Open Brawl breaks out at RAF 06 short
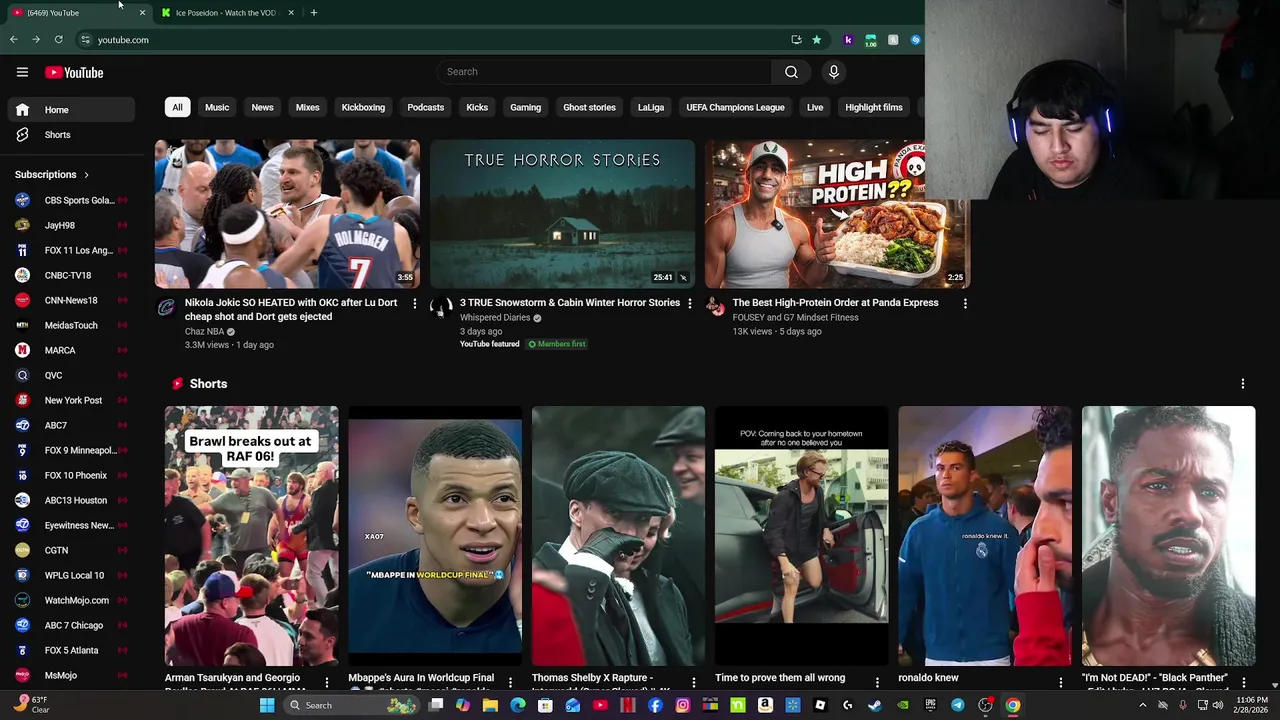 (252, 536)
